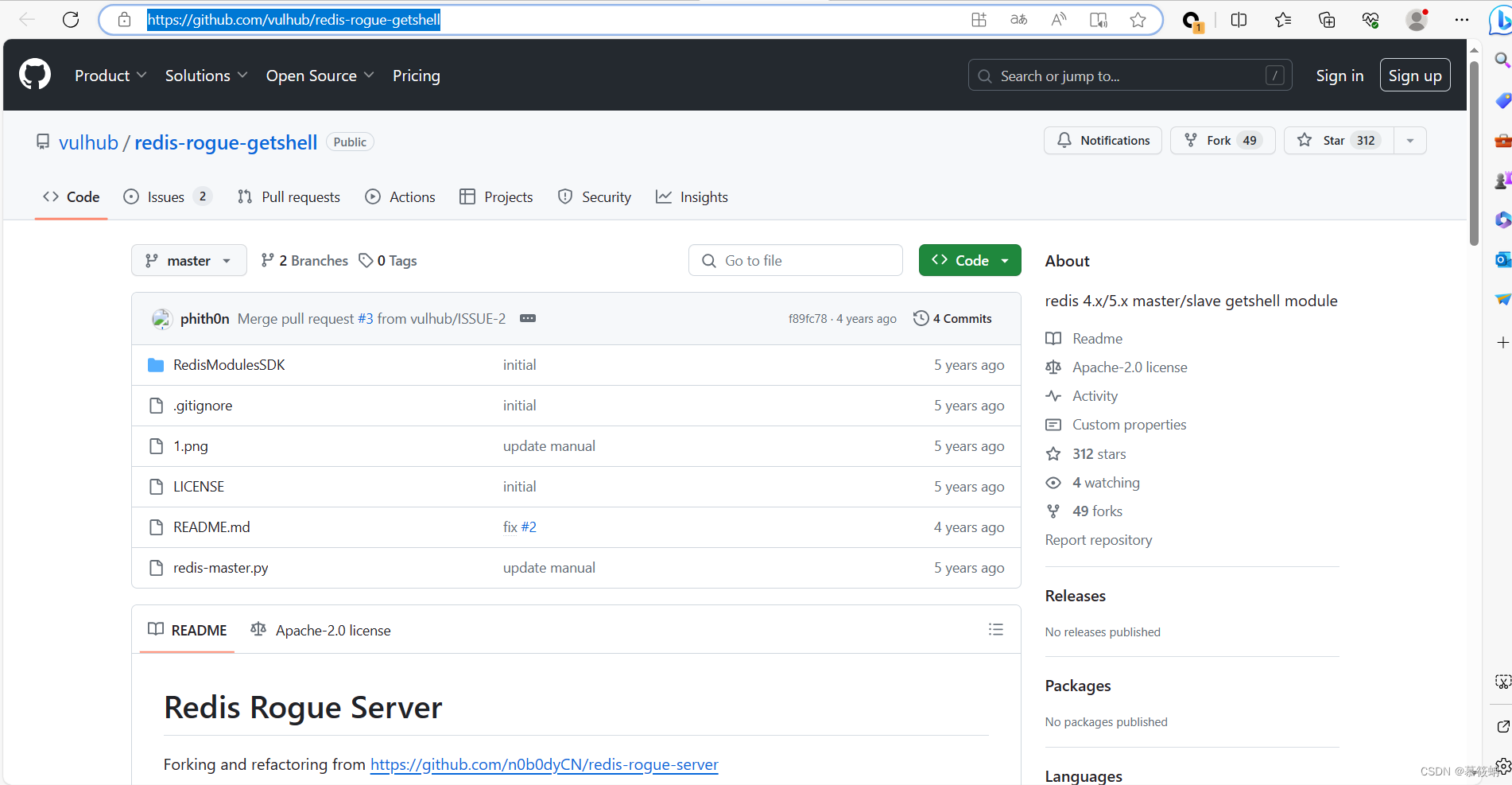
Task: Add page to favorites star icon
Action: [1138, 20]
